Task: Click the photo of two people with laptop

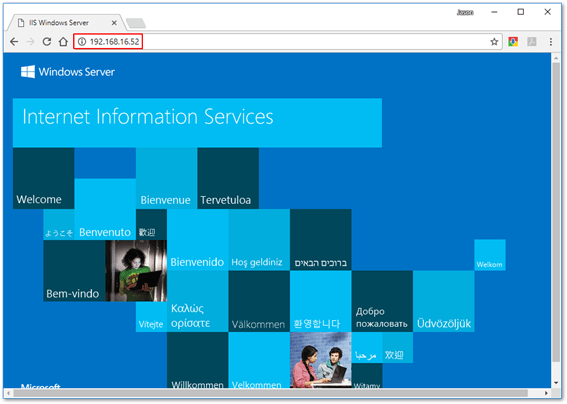Action: [x=320, y=360]
